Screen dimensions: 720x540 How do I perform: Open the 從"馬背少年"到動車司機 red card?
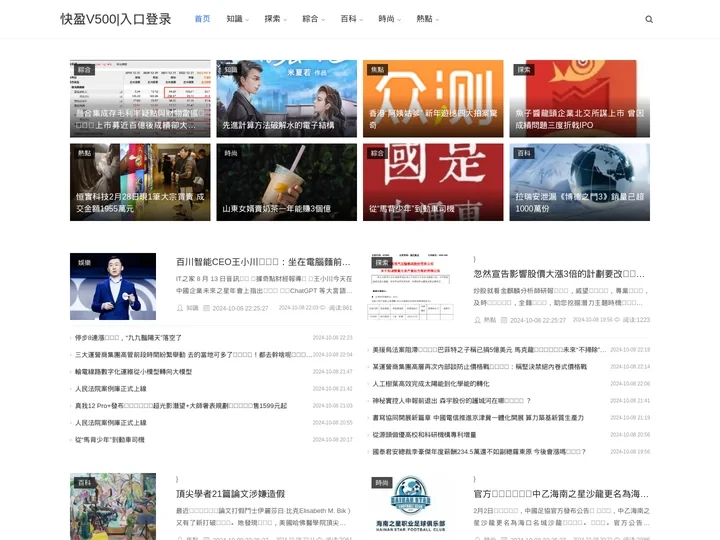tap(433, 182)
